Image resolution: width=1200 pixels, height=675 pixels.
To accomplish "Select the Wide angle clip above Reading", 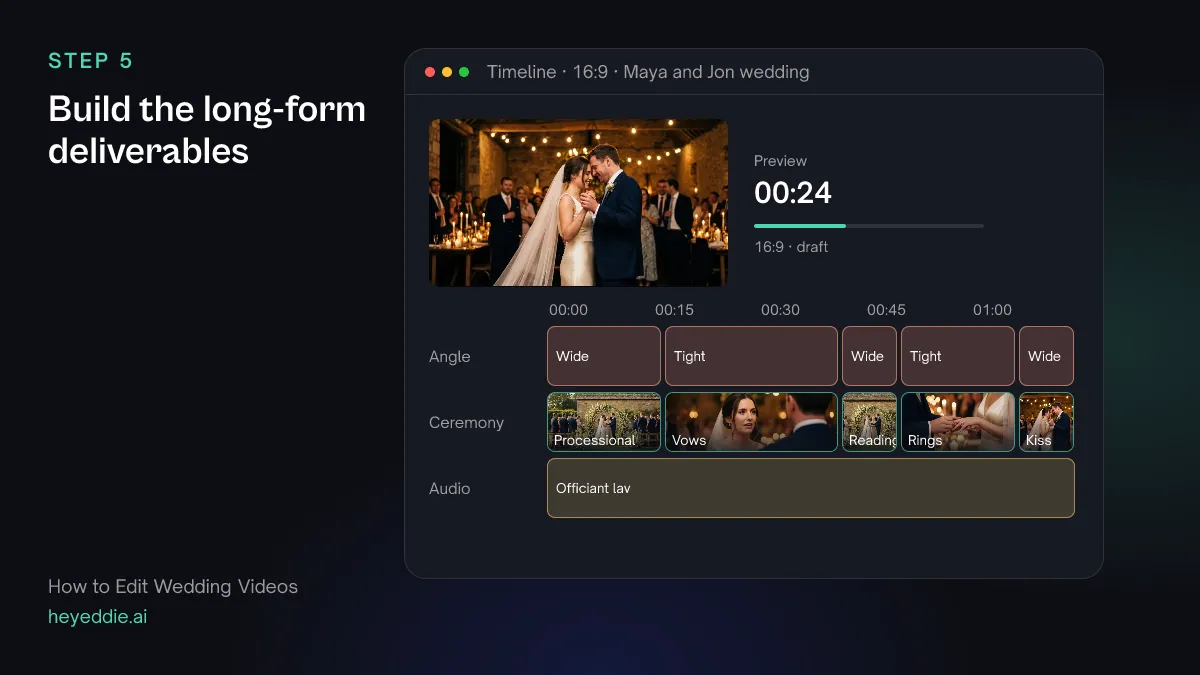I will click(869, 356).
